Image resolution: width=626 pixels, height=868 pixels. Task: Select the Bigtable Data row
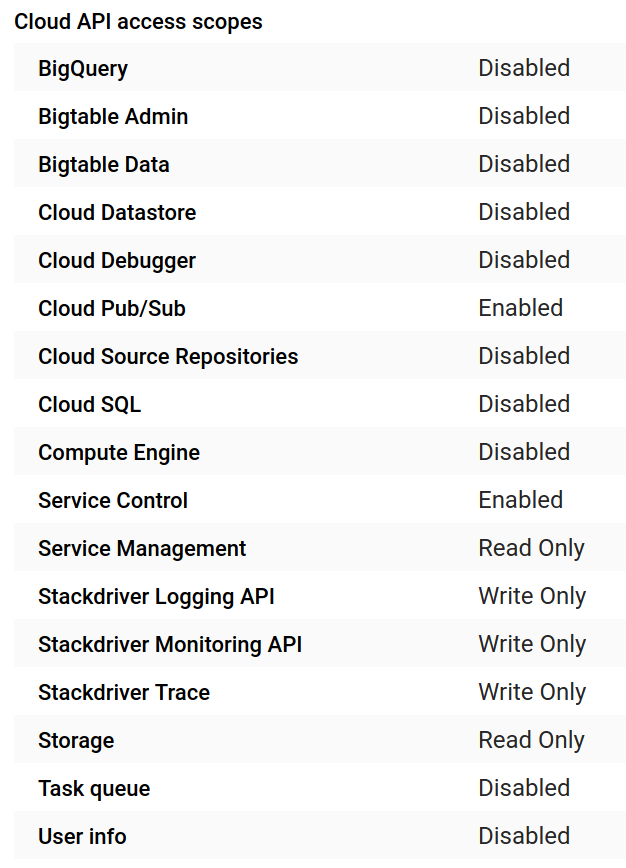(x=320, y=164)
